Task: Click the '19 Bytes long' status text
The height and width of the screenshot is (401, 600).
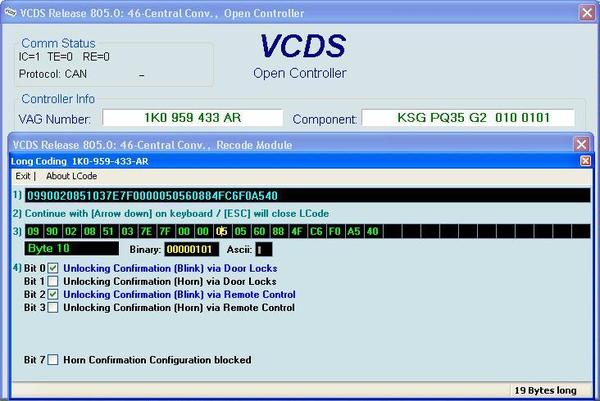Action: (545, 390)
